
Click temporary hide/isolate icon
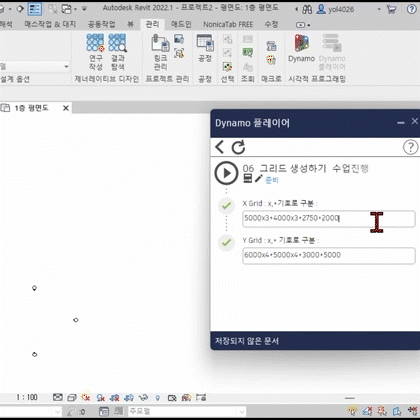coord(143,397)
